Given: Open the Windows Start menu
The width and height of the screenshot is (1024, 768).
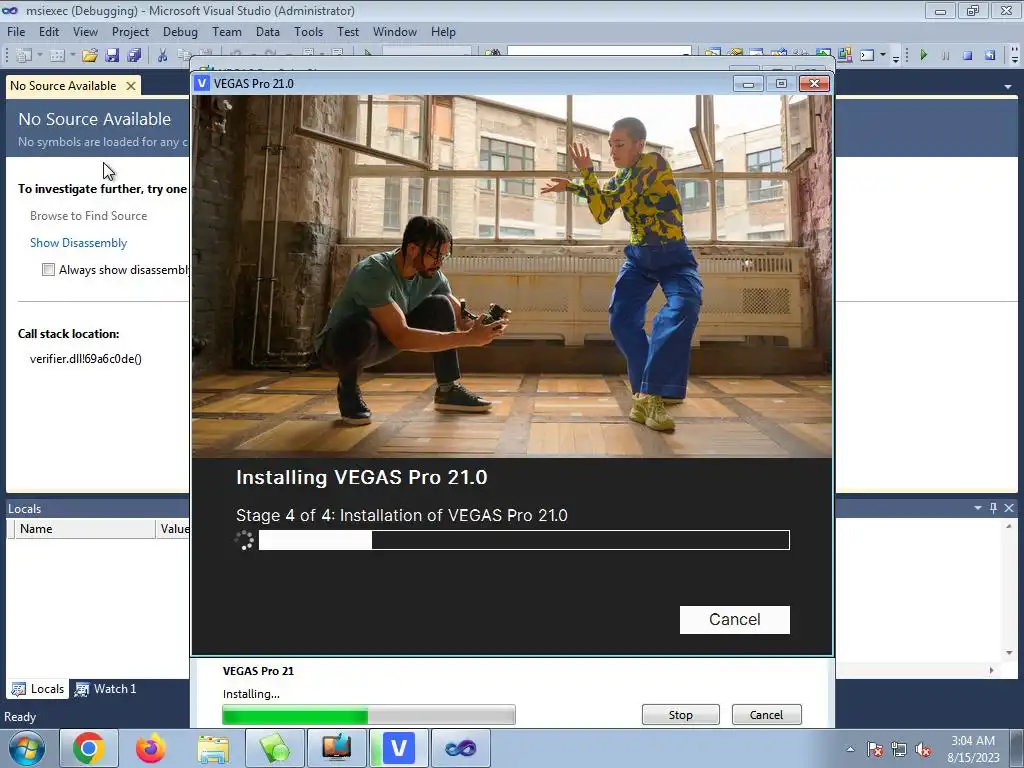Looking at the screenshot, I should tap(26, 748).
